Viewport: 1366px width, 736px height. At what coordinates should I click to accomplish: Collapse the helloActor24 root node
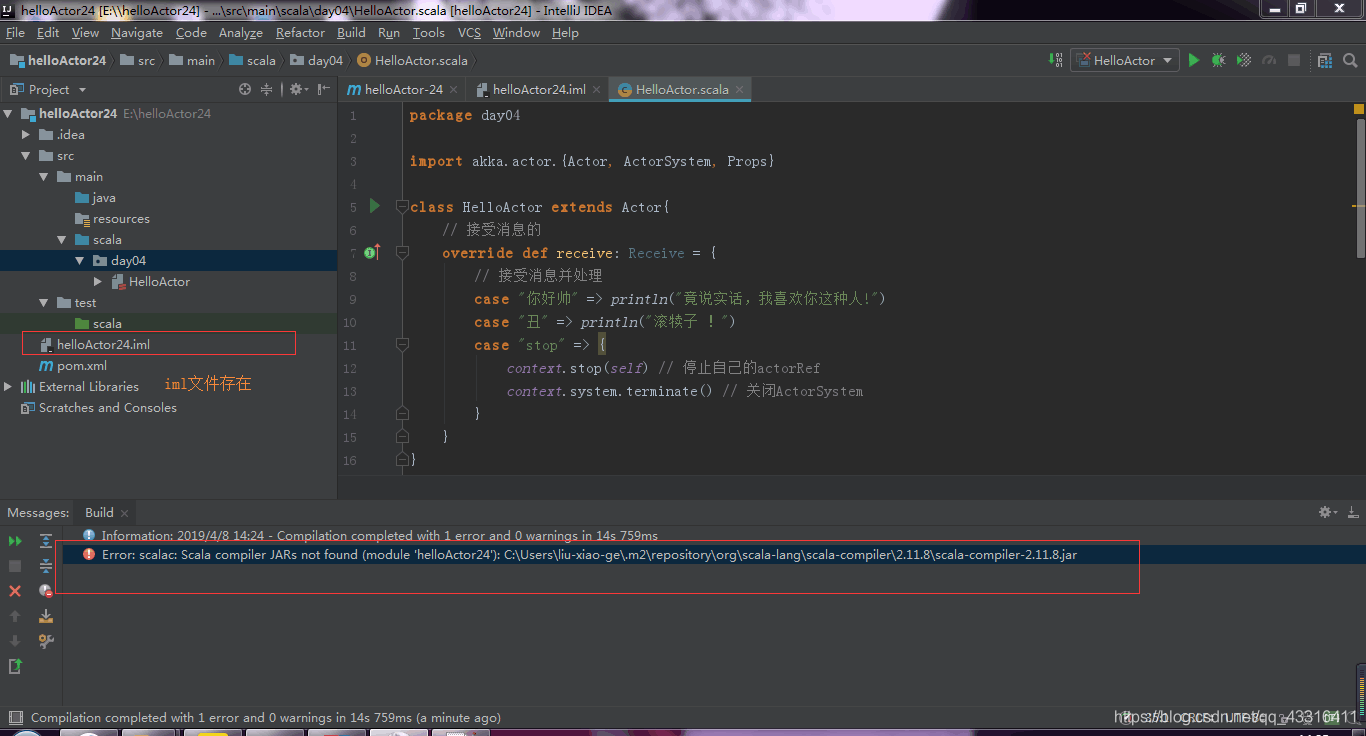point(10,113)
